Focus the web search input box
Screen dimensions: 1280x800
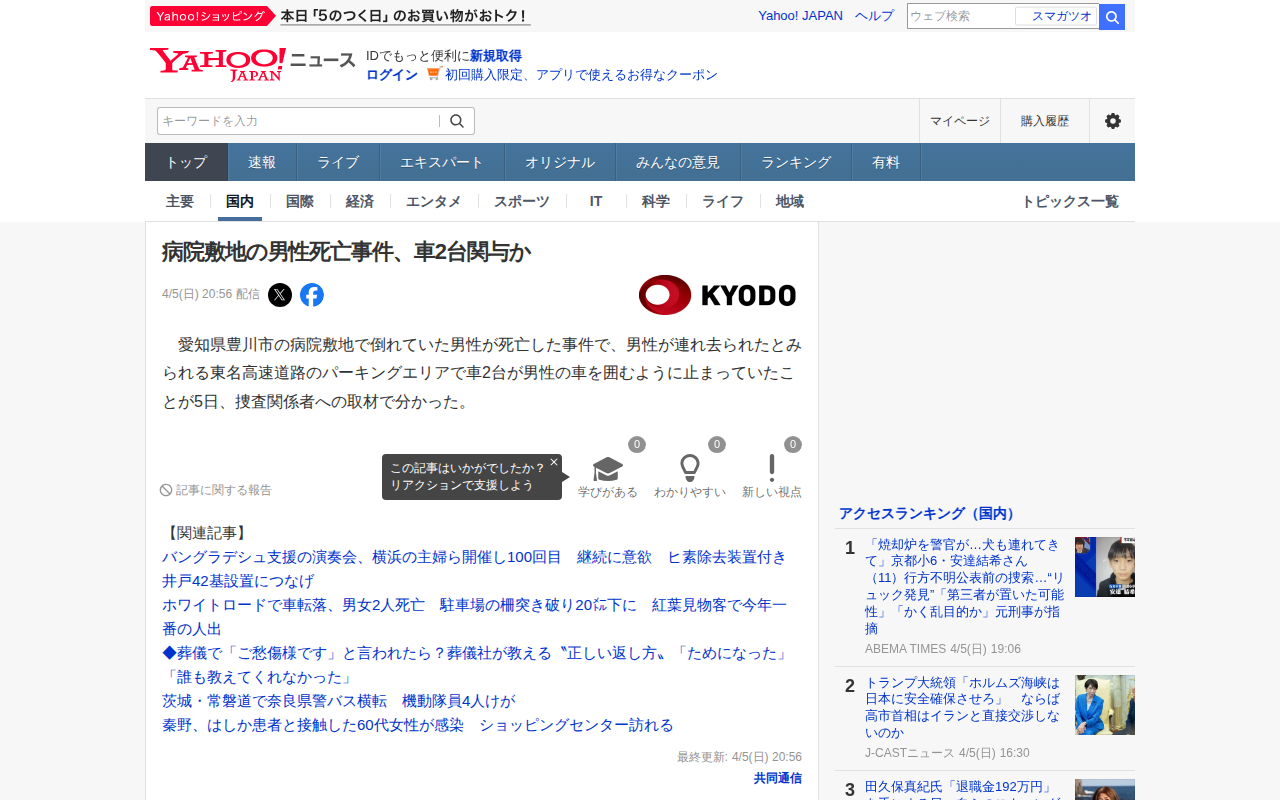click(961, 16)
